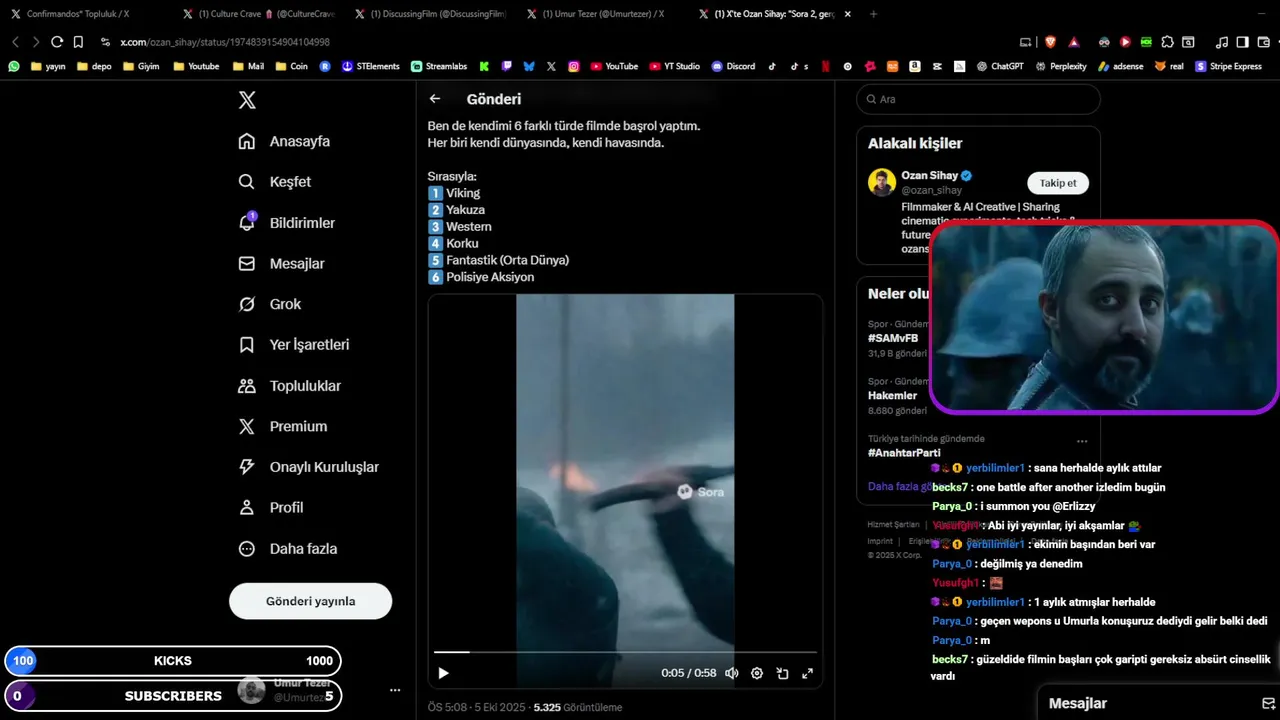This screenshot has height=720, width=1280.
Task: Open account options three dots
Action: point(395,690)
